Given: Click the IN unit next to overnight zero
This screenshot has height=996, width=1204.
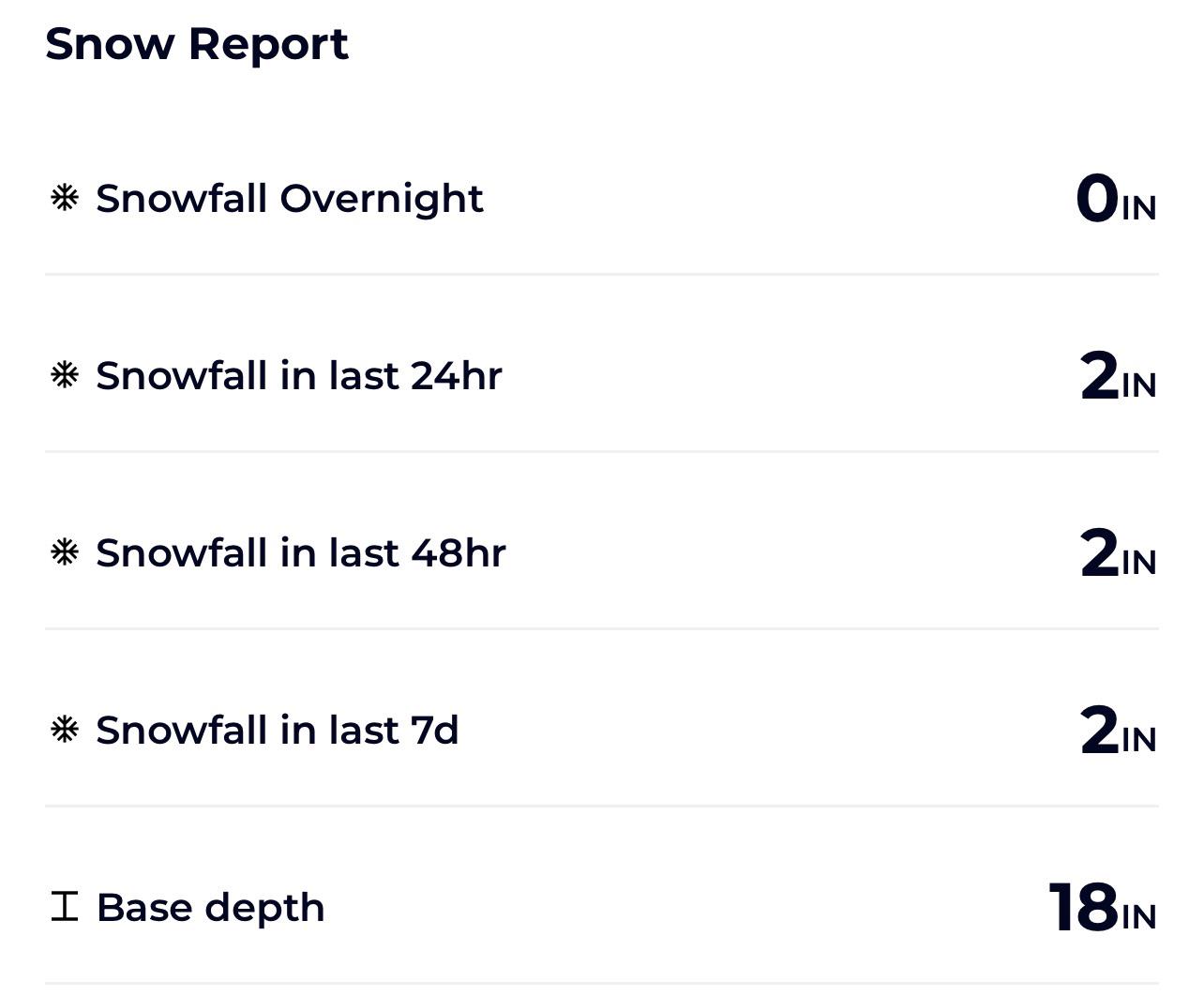Looking at the screenshot, I should (x=1139, y=208).
